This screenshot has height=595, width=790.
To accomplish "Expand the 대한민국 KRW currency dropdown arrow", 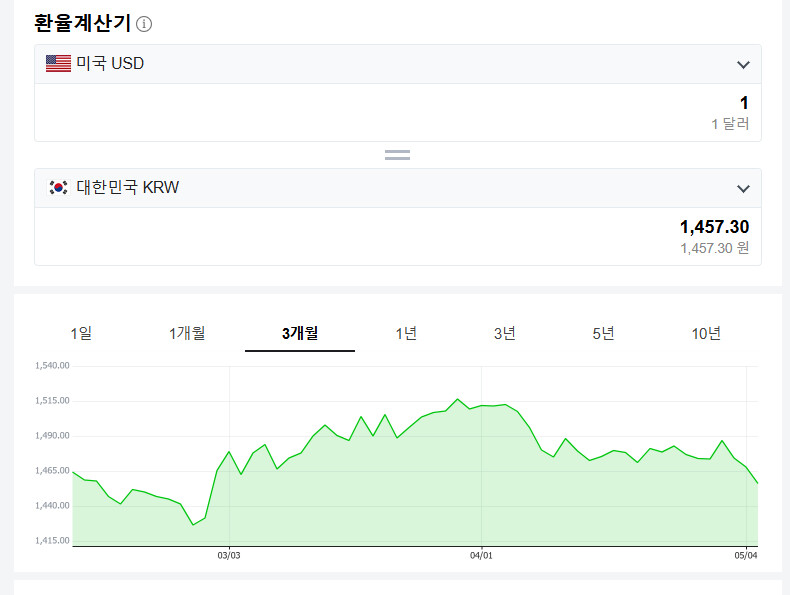I will 743,188.
